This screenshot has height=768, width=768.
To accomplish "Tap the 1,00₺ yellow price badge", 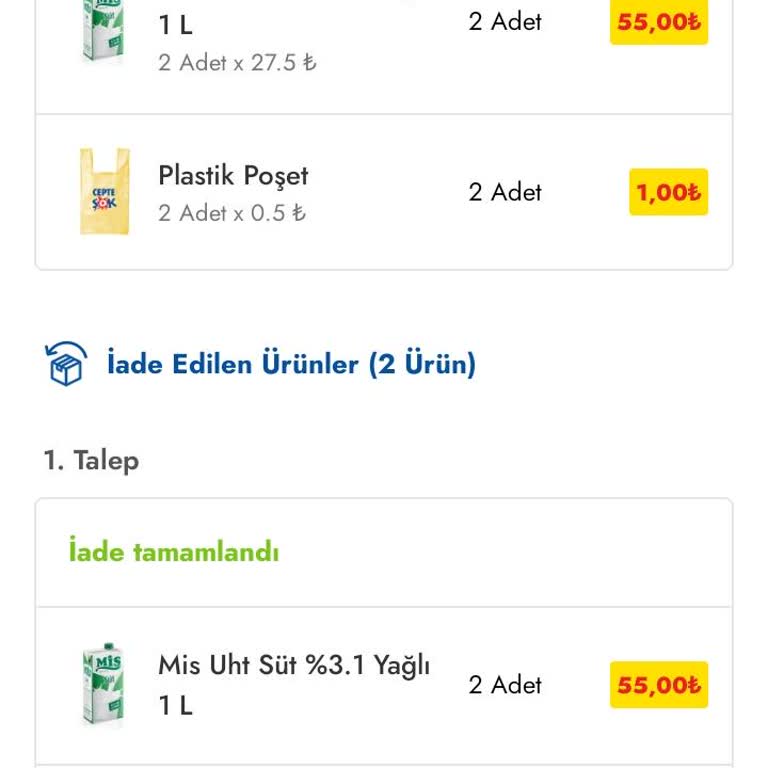I will 668,192.
